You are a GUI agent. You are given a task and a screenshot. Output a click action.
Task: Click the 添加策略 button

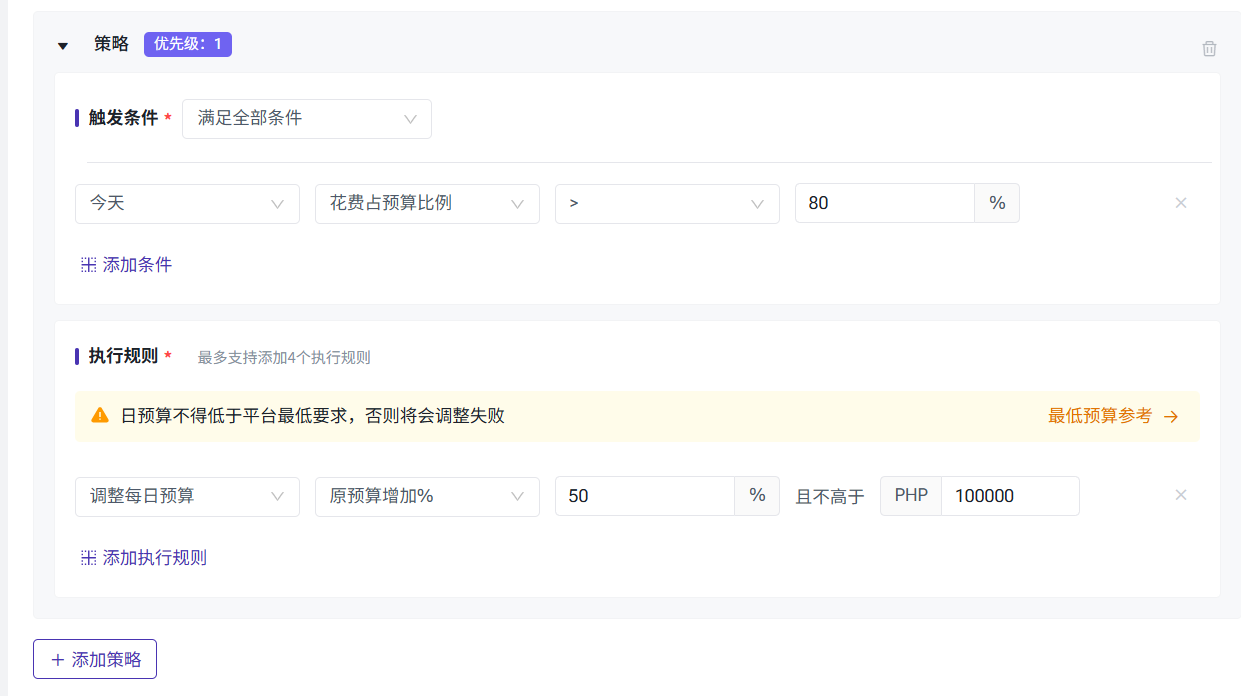[95, 659]
